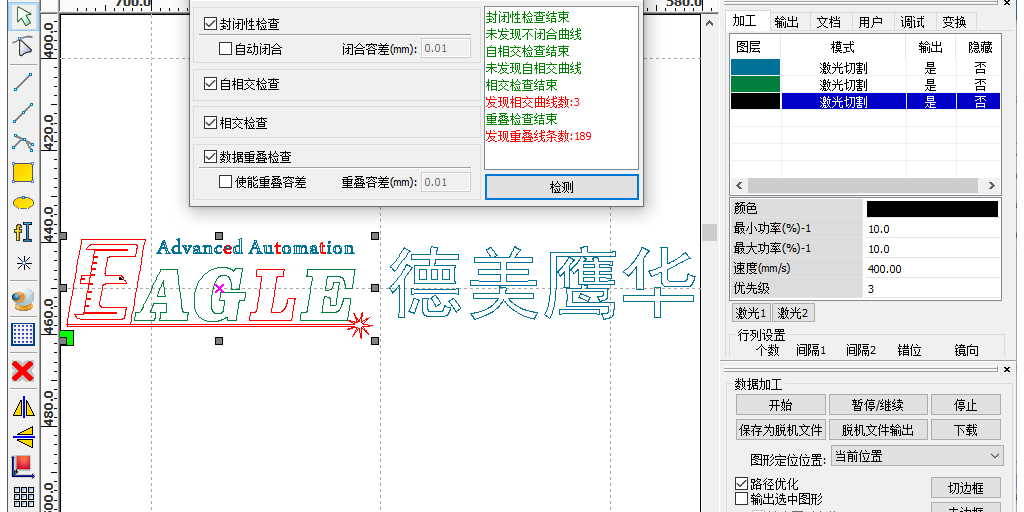Select the Bezier curve tool
The image size is (1024, 512).
(24, 142)
